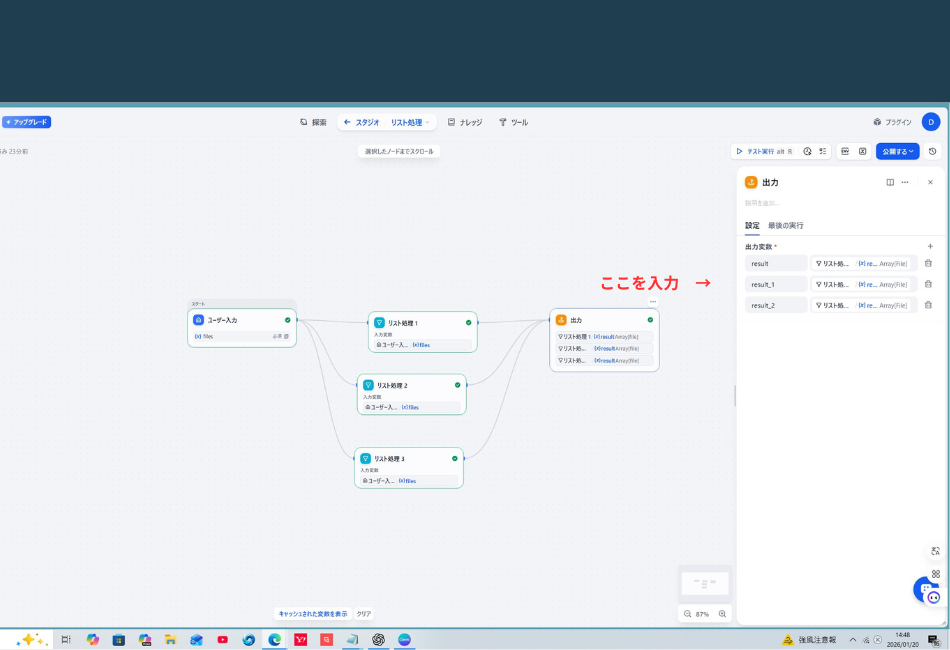Viewport: 950px width, 650px height.
Task: Open Microsoft Edge from the taskbar
Action: tap(274, 640)
